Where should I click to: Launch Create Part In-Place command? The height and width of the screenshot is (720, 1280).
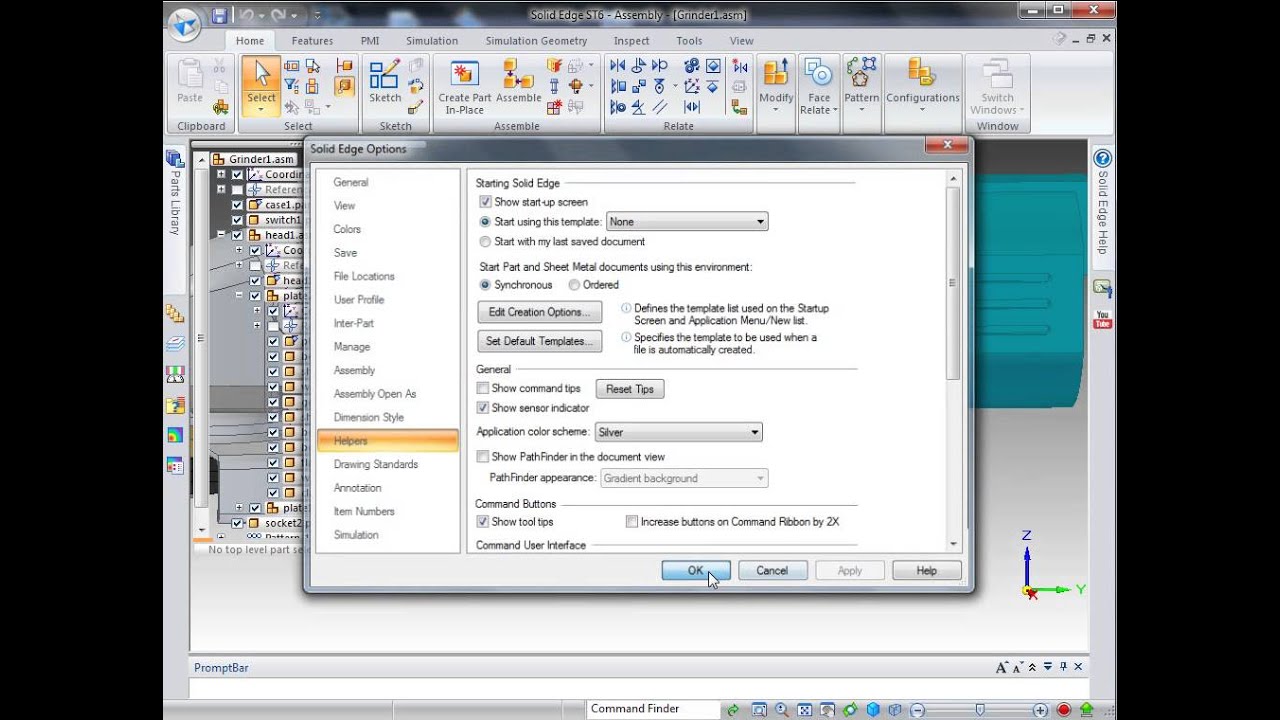[x=465, y=87]
